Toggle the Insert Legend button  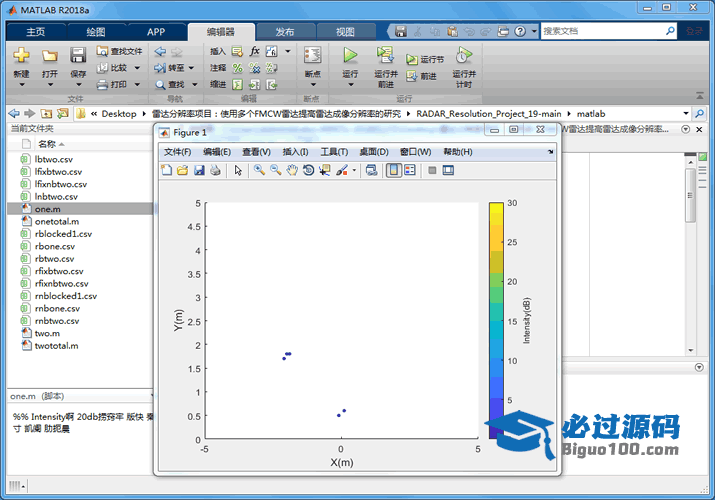[x=410, y=170]
